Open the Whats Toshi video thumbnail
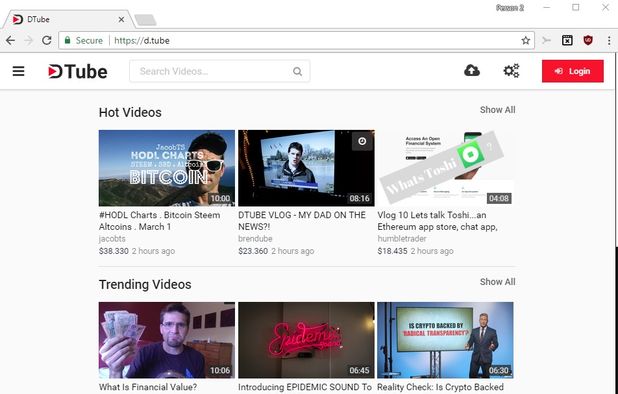 pyautogui.click(x=445, y=168)
